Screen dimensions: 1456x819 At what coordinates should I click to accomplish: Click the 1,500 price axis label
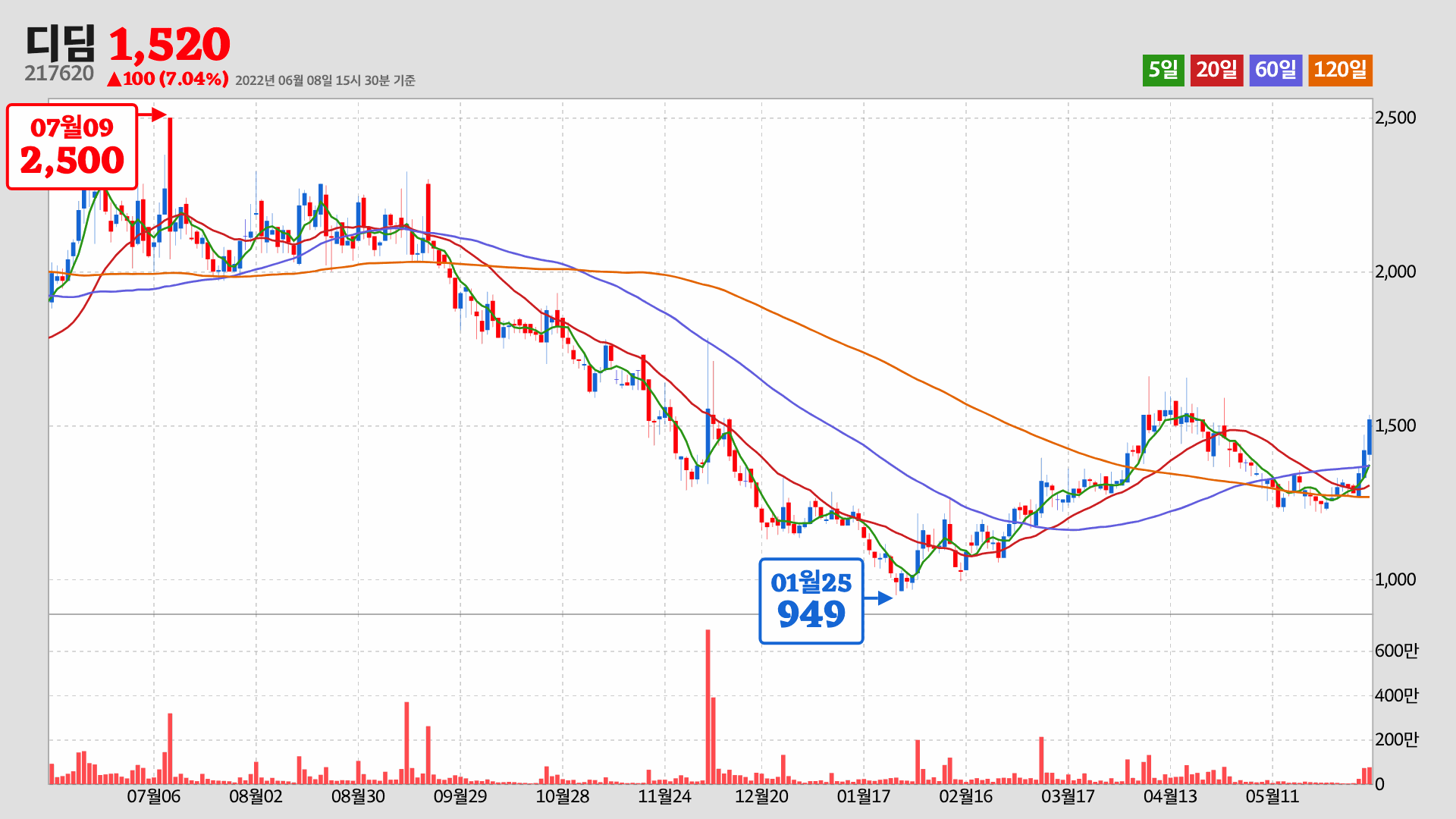tap(1395, 425)
